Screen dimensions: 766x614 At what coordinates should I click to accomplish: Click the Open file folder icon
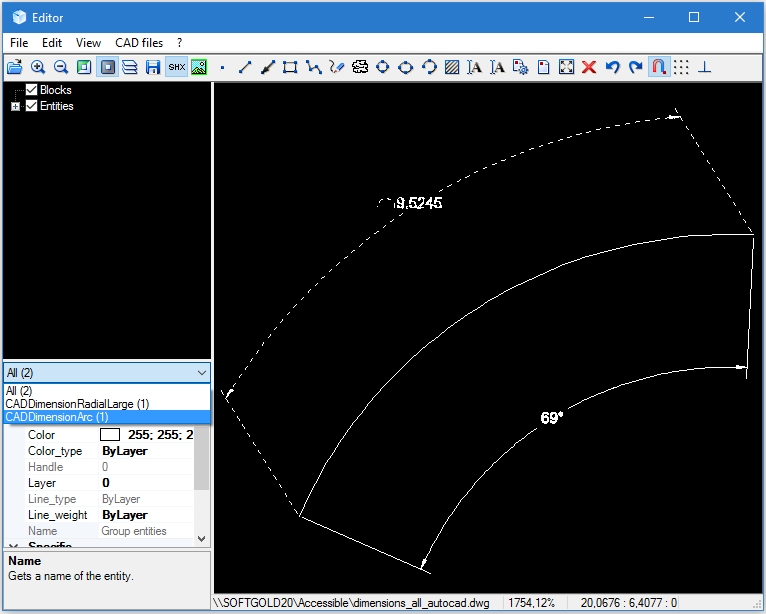pos(15,67)
